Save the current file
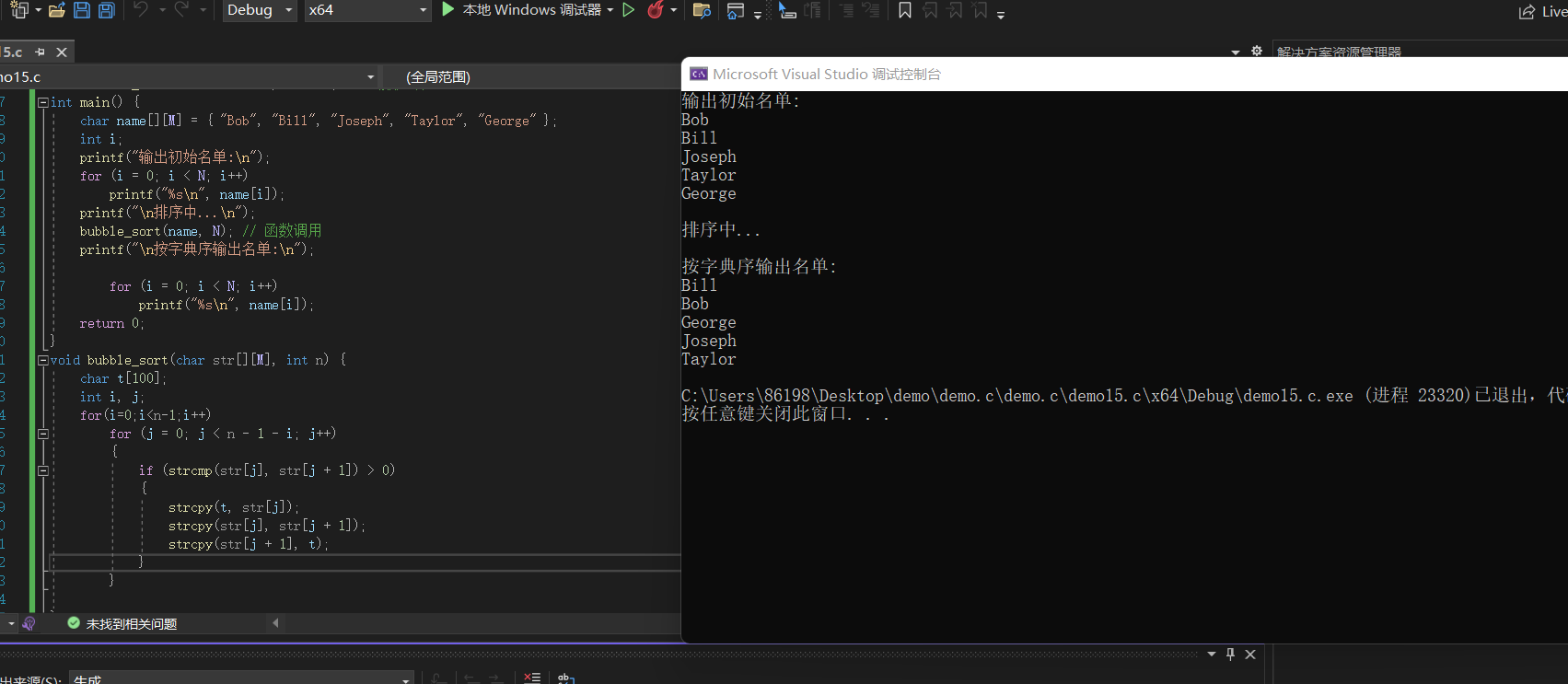The height and width of the screenshot is (684, 1568). tap(82, 10)
